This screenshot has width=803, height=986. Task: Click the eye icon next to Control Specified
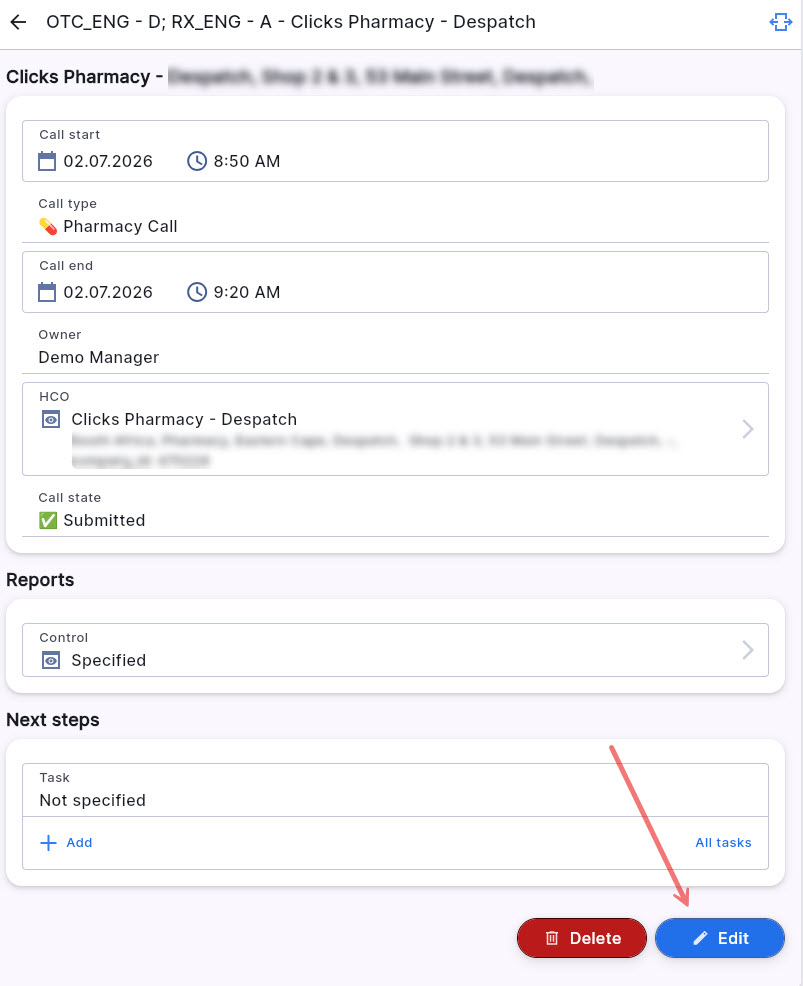(x=51, y=660)
